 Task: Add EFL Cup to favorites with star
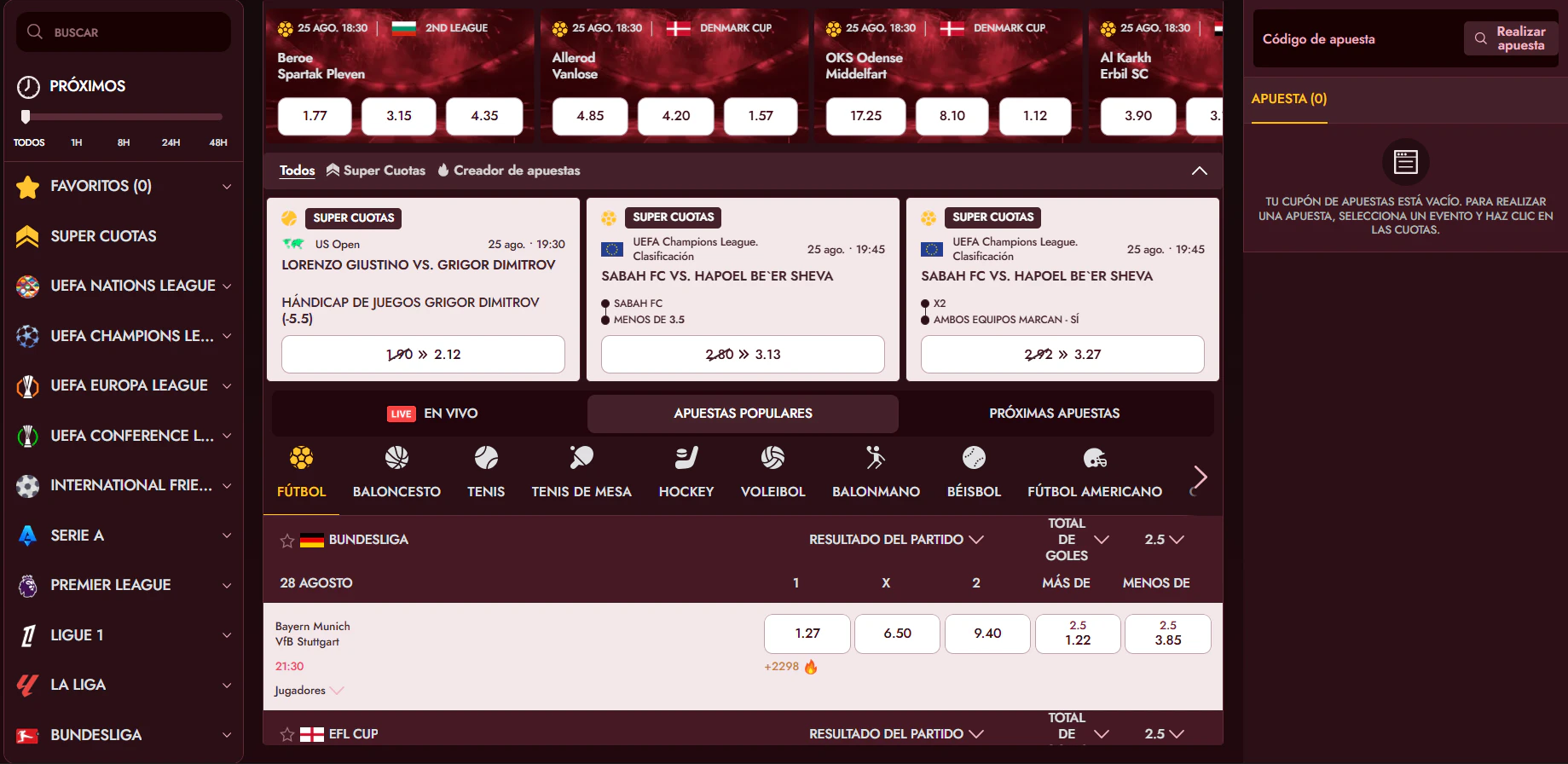click(287, 734)
